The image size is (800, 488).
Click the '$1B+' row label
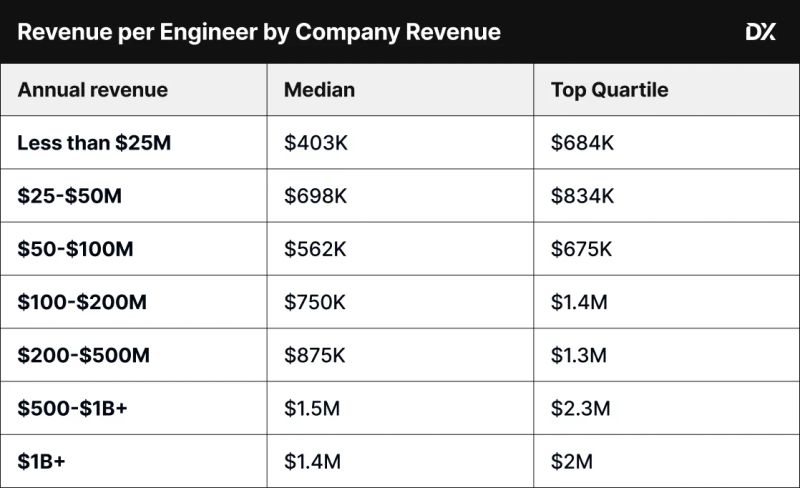click(x=41, y=461)
